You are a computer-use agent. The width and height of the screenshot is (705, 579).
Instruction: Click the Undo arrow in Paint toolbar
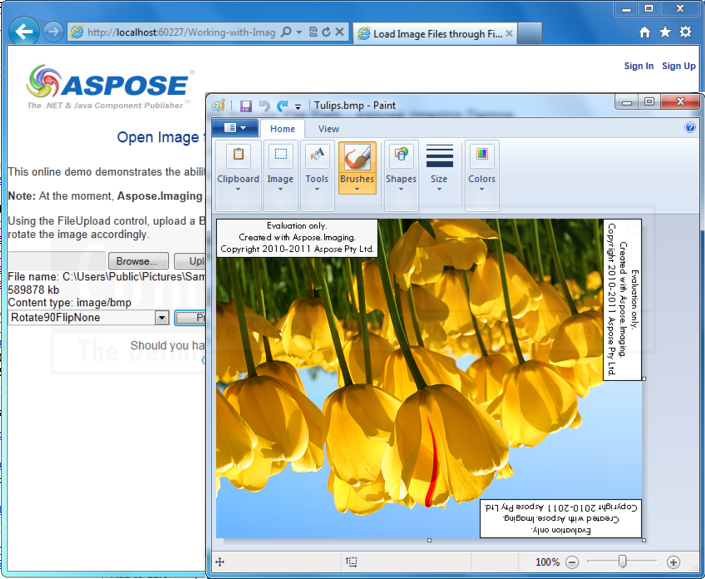[x=264, y=106]
